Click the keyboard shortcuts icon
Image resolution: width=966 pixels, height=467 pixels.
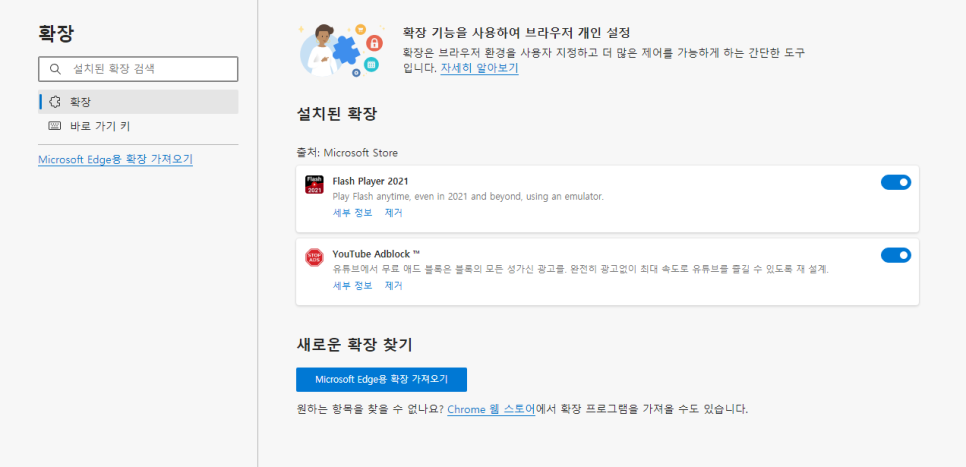coord(55,126)
